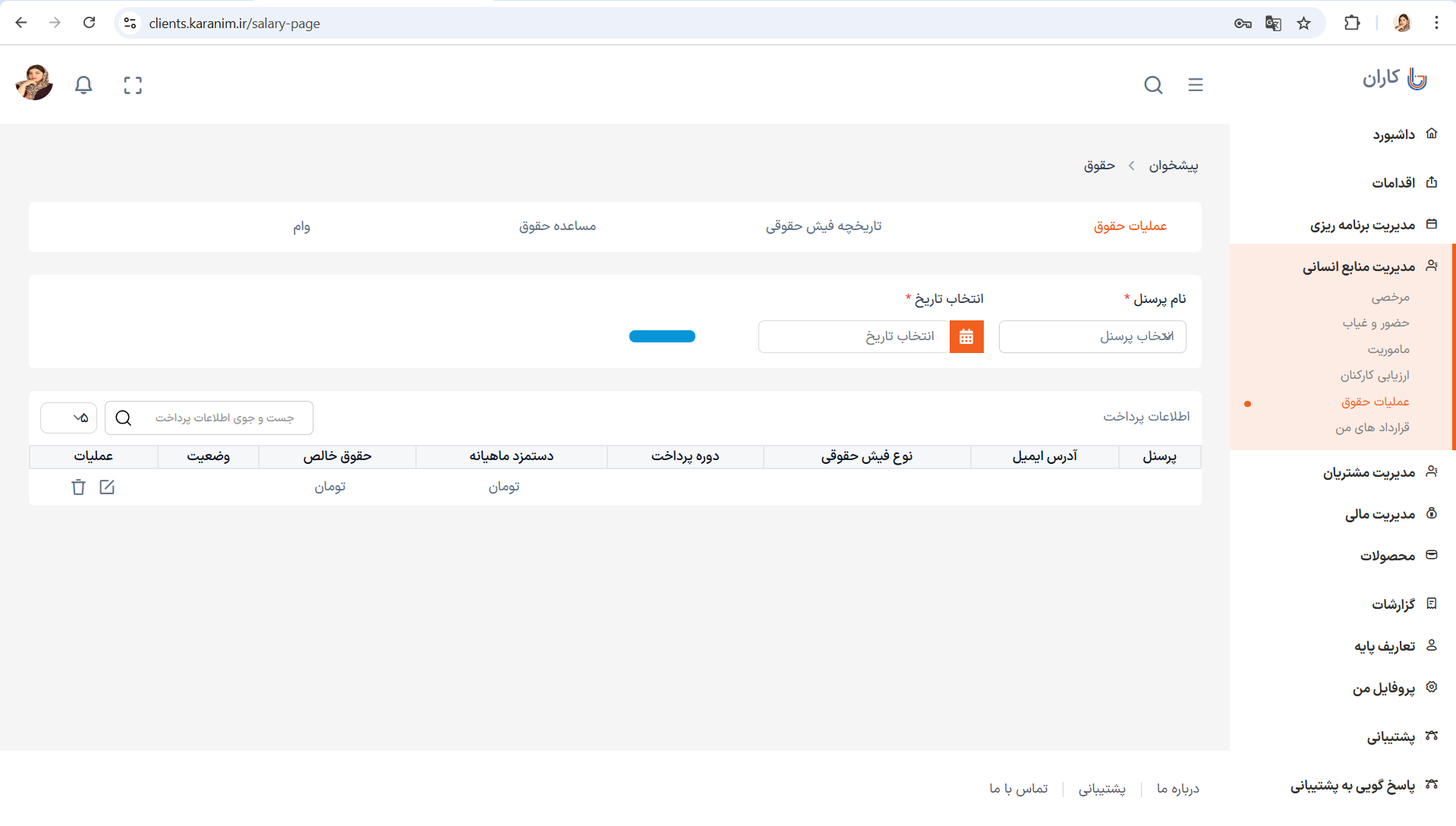1456x826 pixels.
Task: Select حضور و غیاب in sidebar
Action: (1375, 323)
